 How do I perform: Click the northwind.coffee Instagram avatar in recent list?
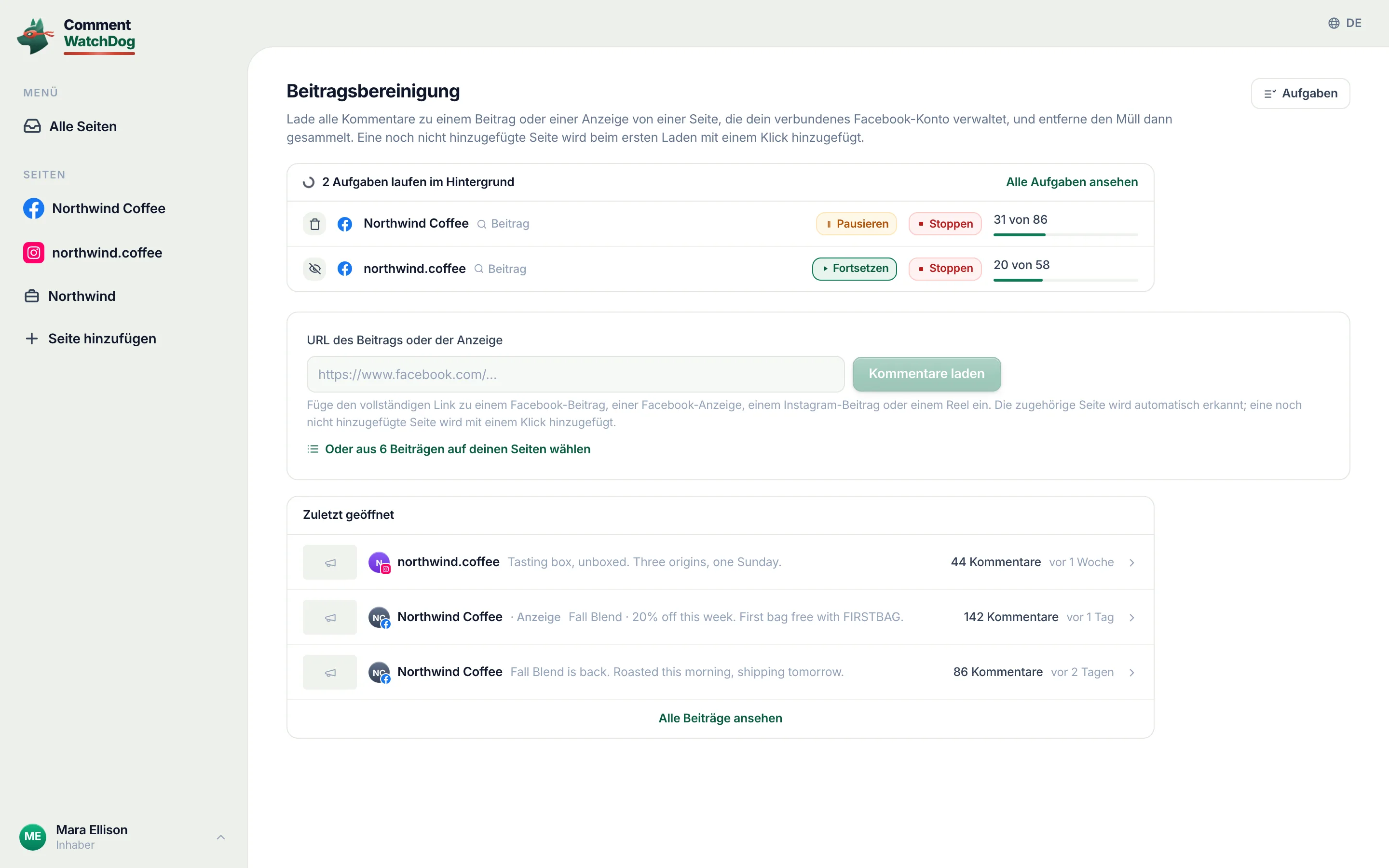point(380,563)
